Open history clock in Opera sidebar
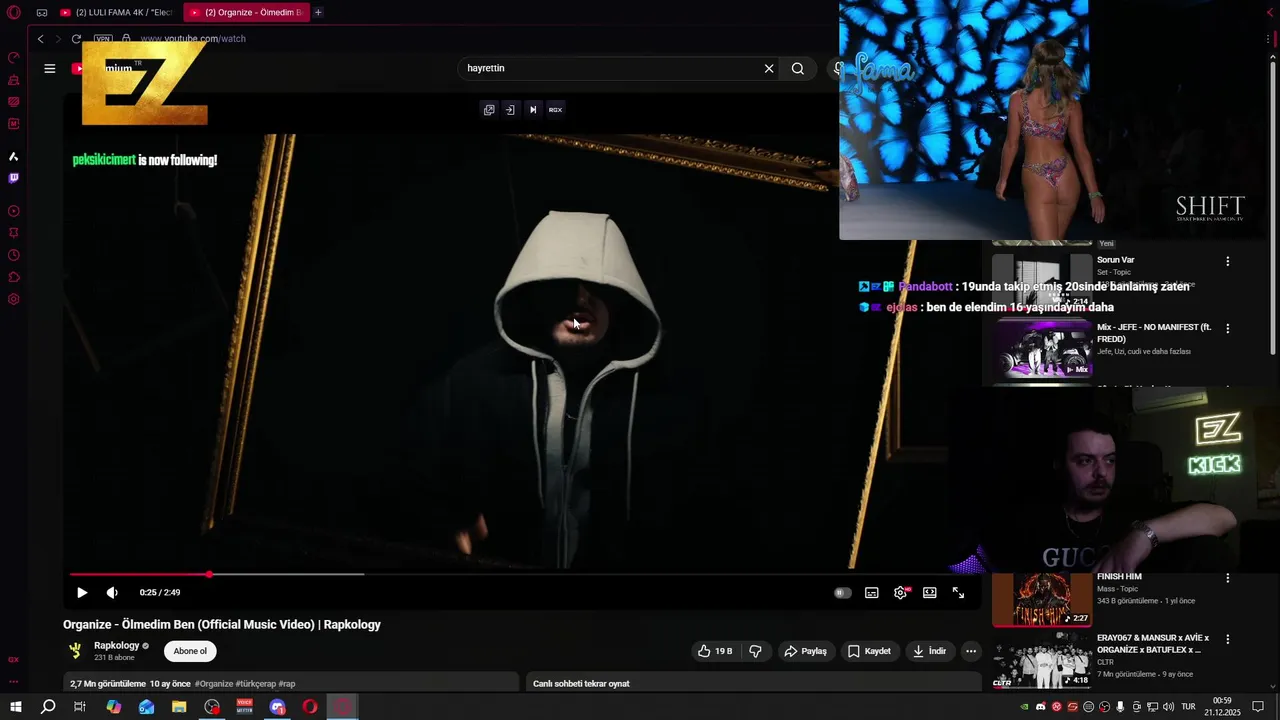This screenshot has width=1280, height=720. point(14,255)
